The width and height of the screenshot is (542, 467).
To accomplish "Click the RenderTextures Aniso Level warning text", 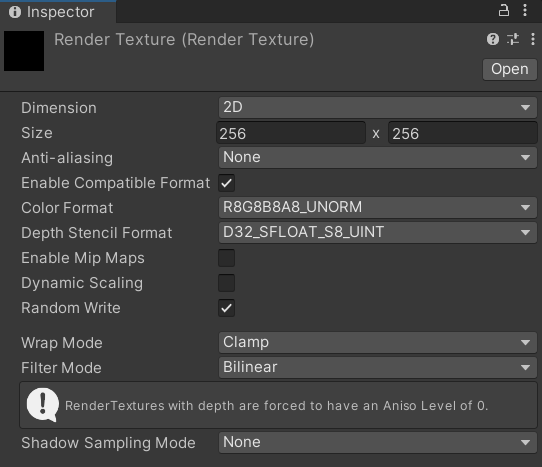I will 277,405.
